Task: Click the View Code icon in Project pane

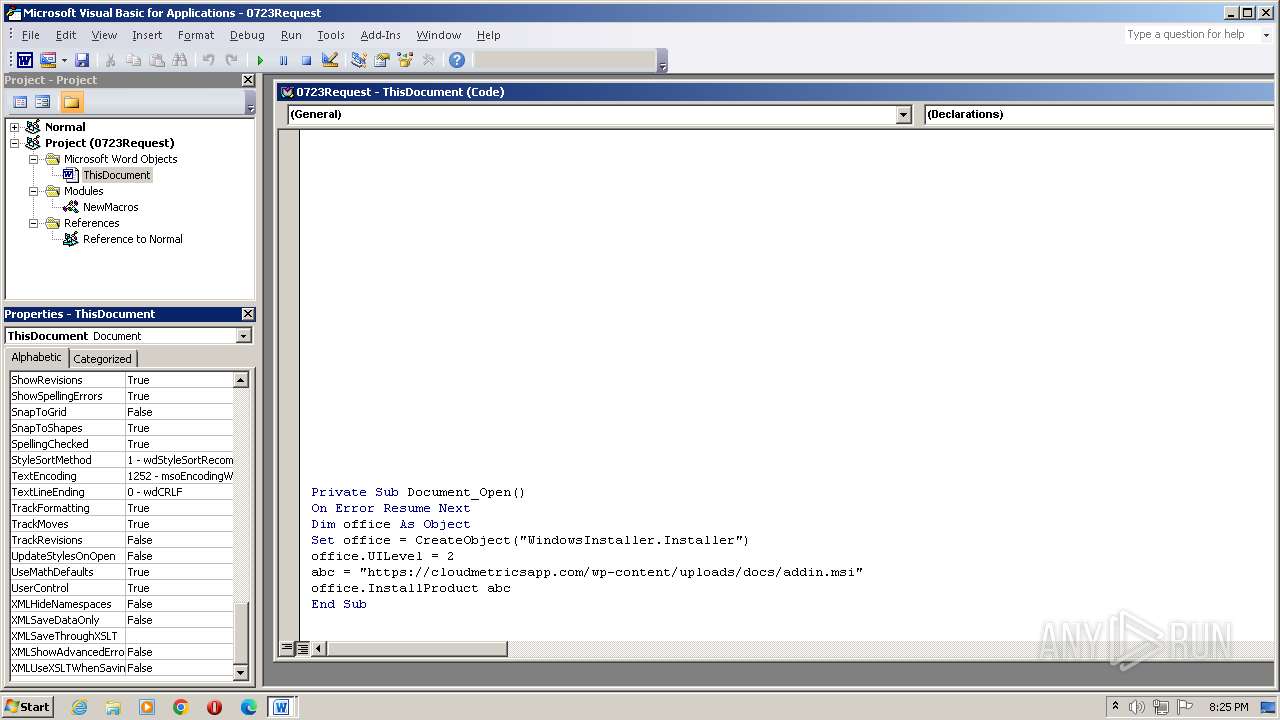Action: pos(20,102)
